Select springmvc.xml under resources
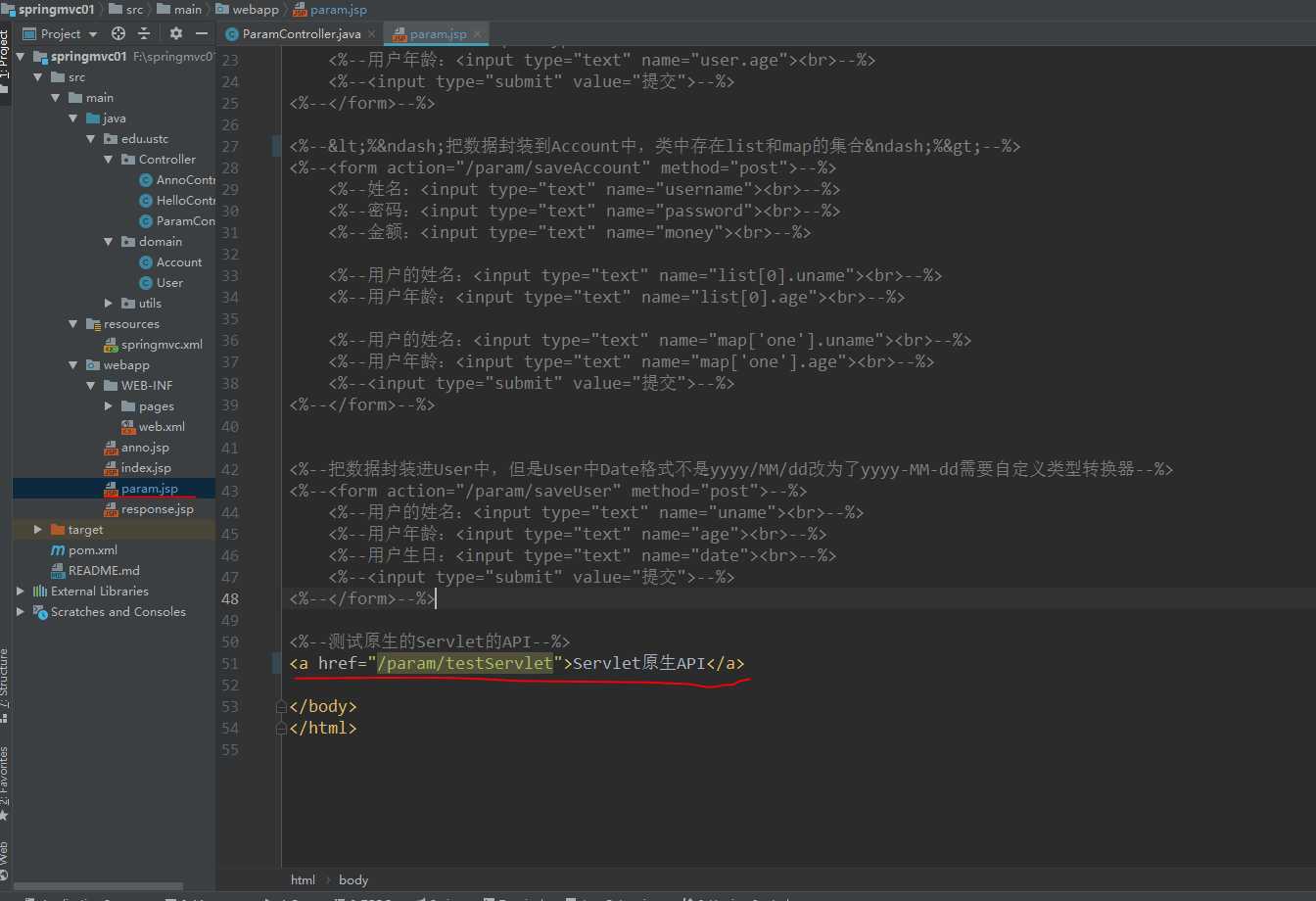This screenshot has height=901, width=1316. tap(153, 344)
